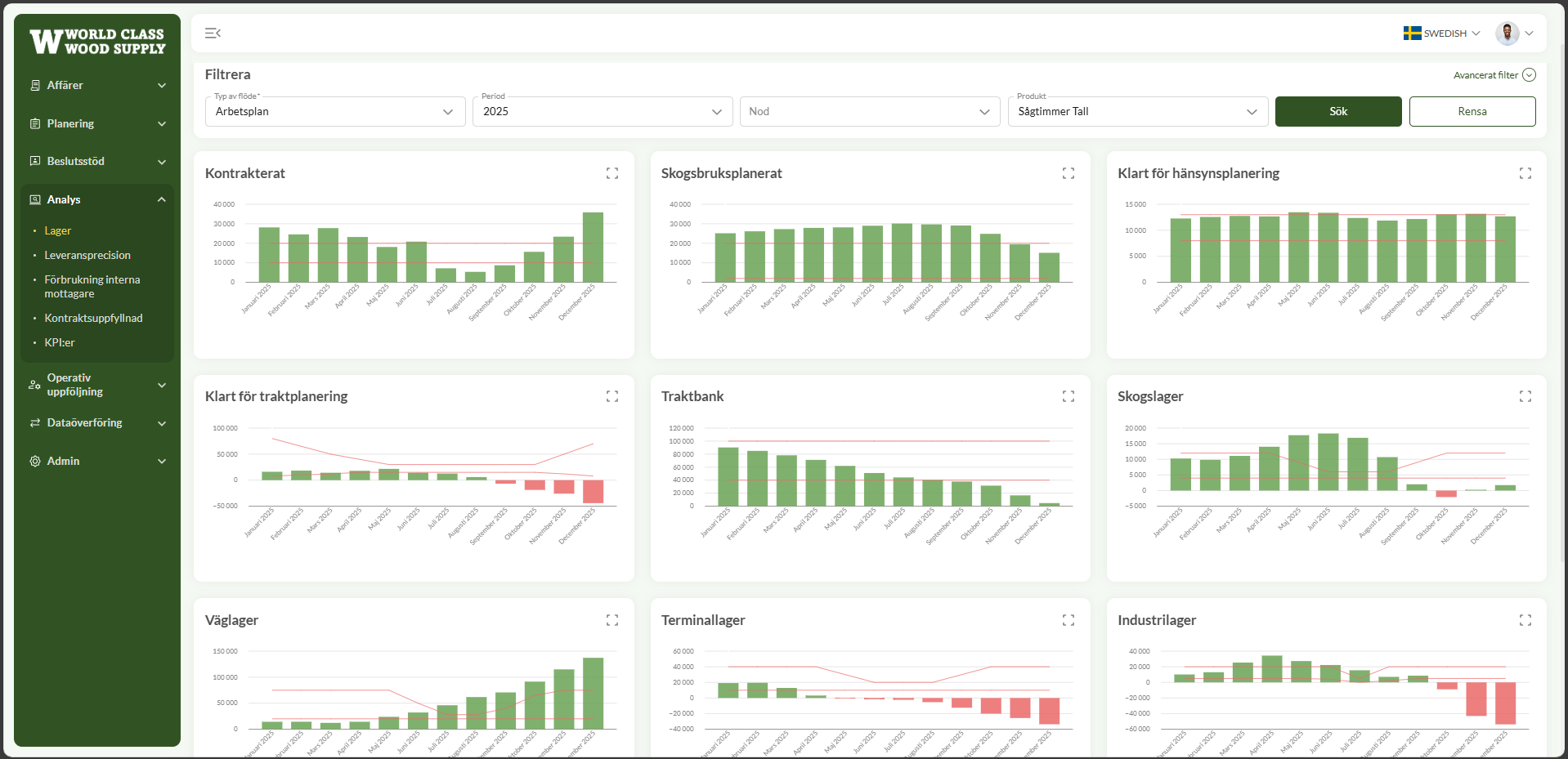Click the Rensa button

(1472, 111)
